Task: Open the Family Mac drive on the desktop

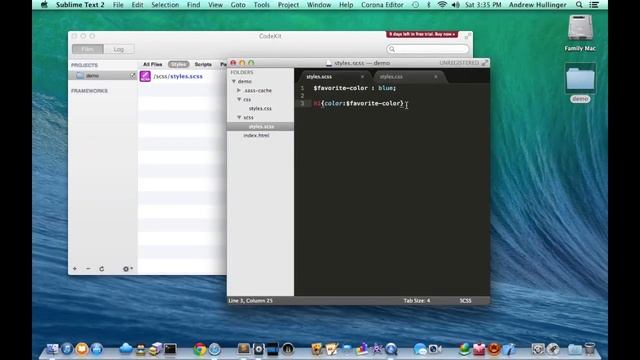Action: [x=580, y=33]
